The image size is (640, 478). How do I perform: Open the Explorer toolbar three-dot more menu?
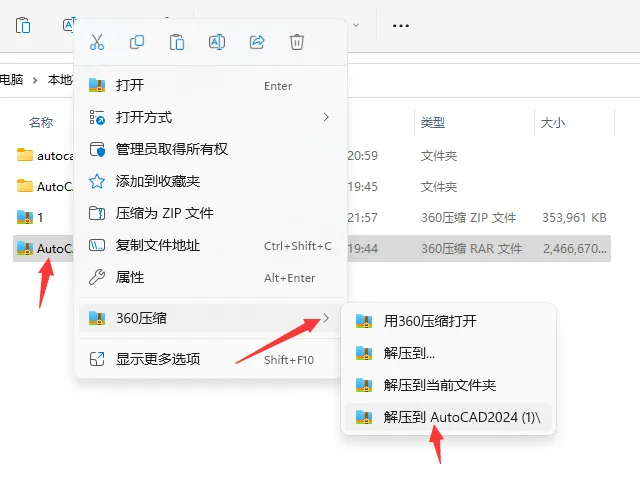[x=400, y=26]
